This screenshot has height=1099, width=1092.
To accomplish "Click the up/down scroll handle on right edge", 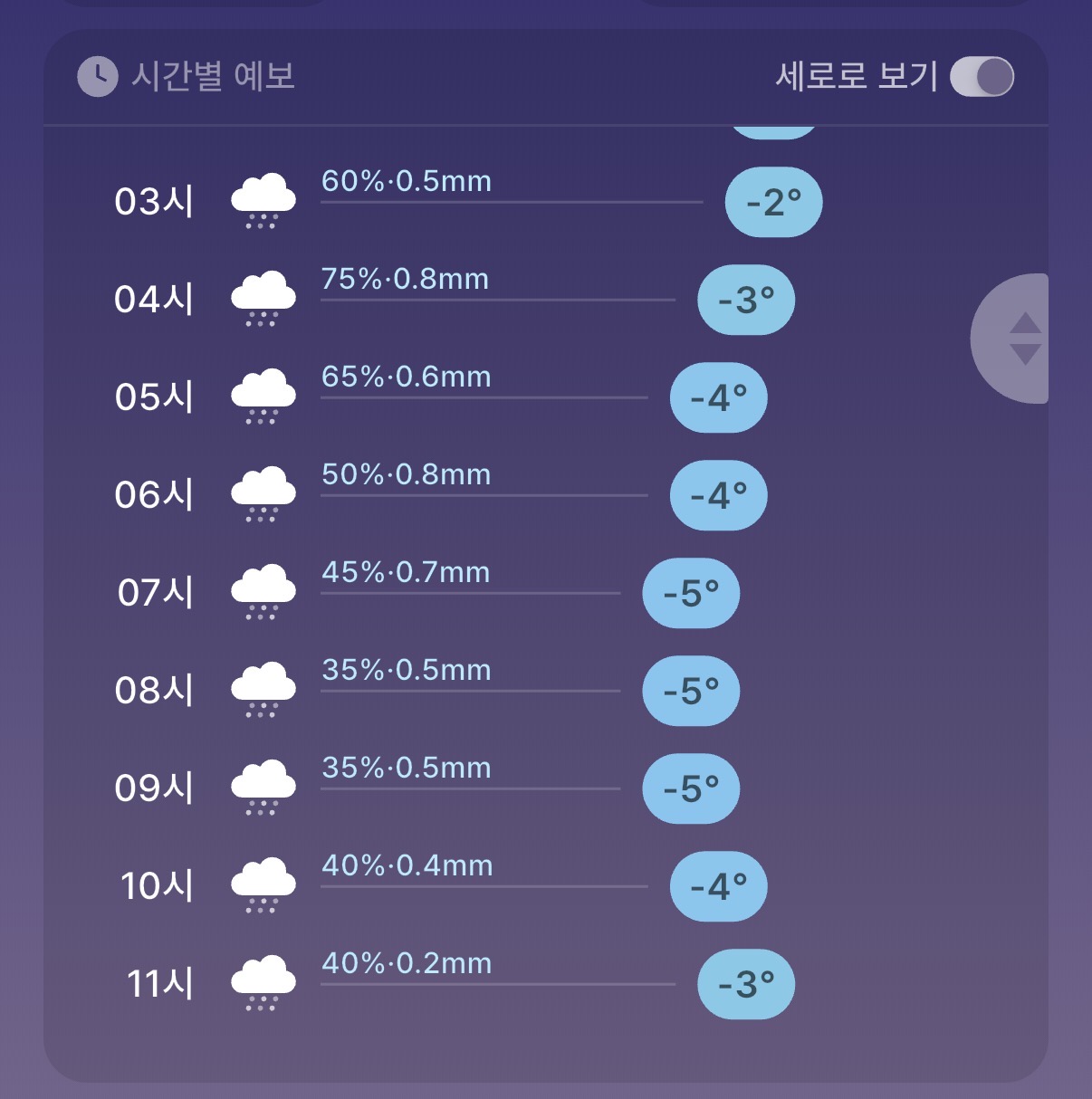I will [x=1011, y=339].
